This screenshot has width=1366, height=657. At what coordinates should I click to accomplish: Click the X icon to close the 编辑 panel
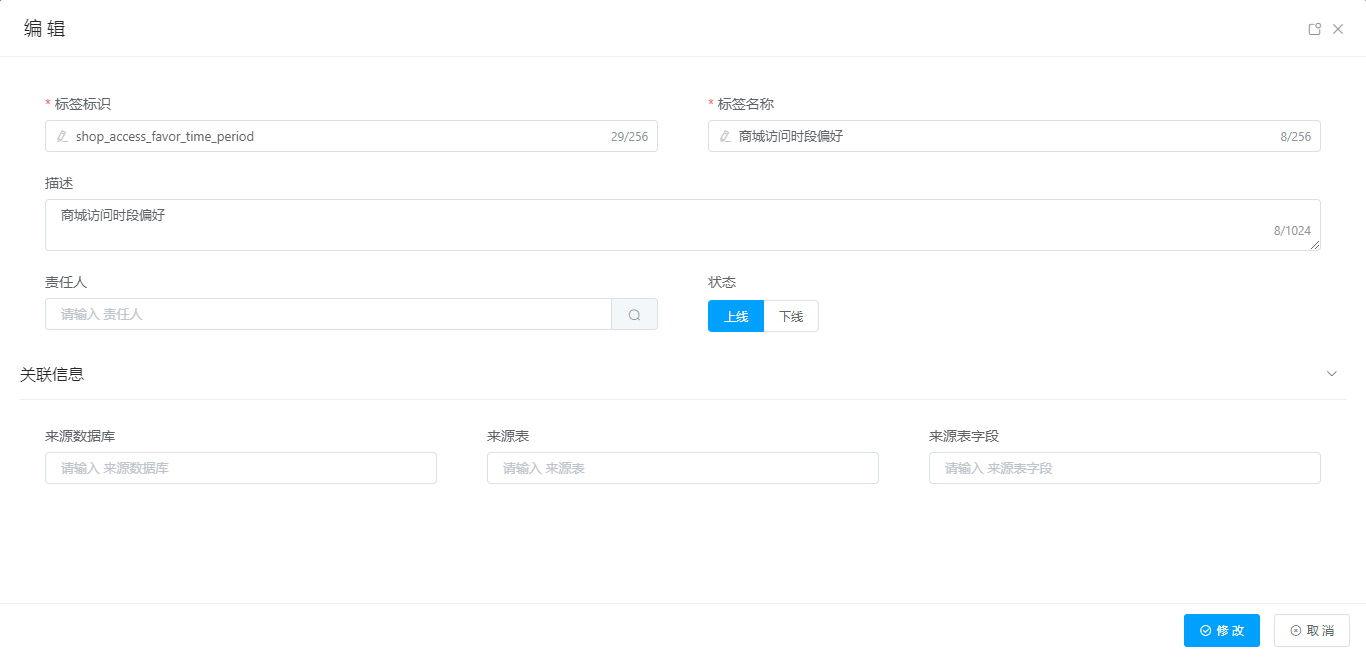tap(1338, 28)
